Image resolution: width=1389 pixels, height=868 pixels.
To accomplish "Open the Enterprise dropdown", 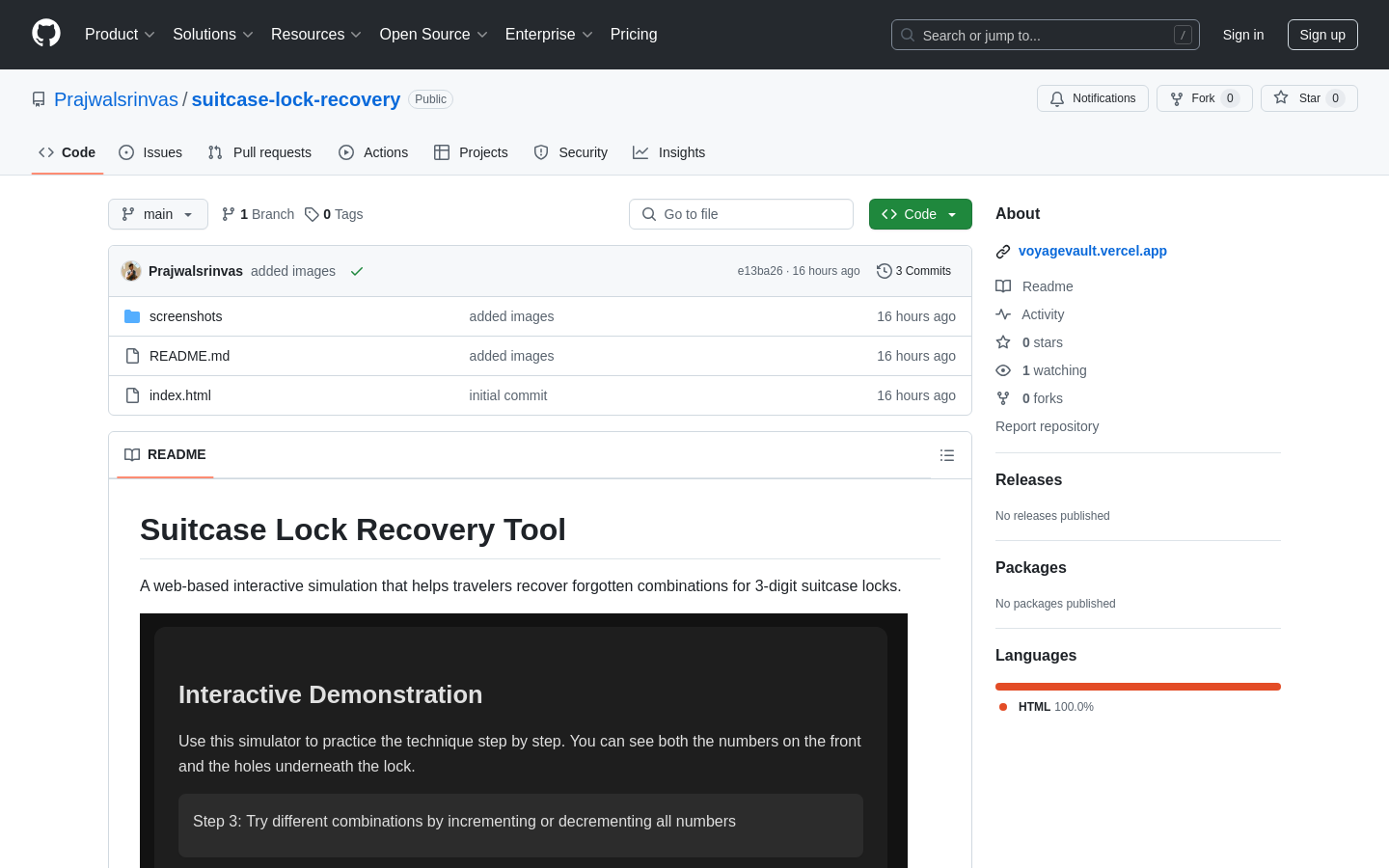I will [549, 35].
